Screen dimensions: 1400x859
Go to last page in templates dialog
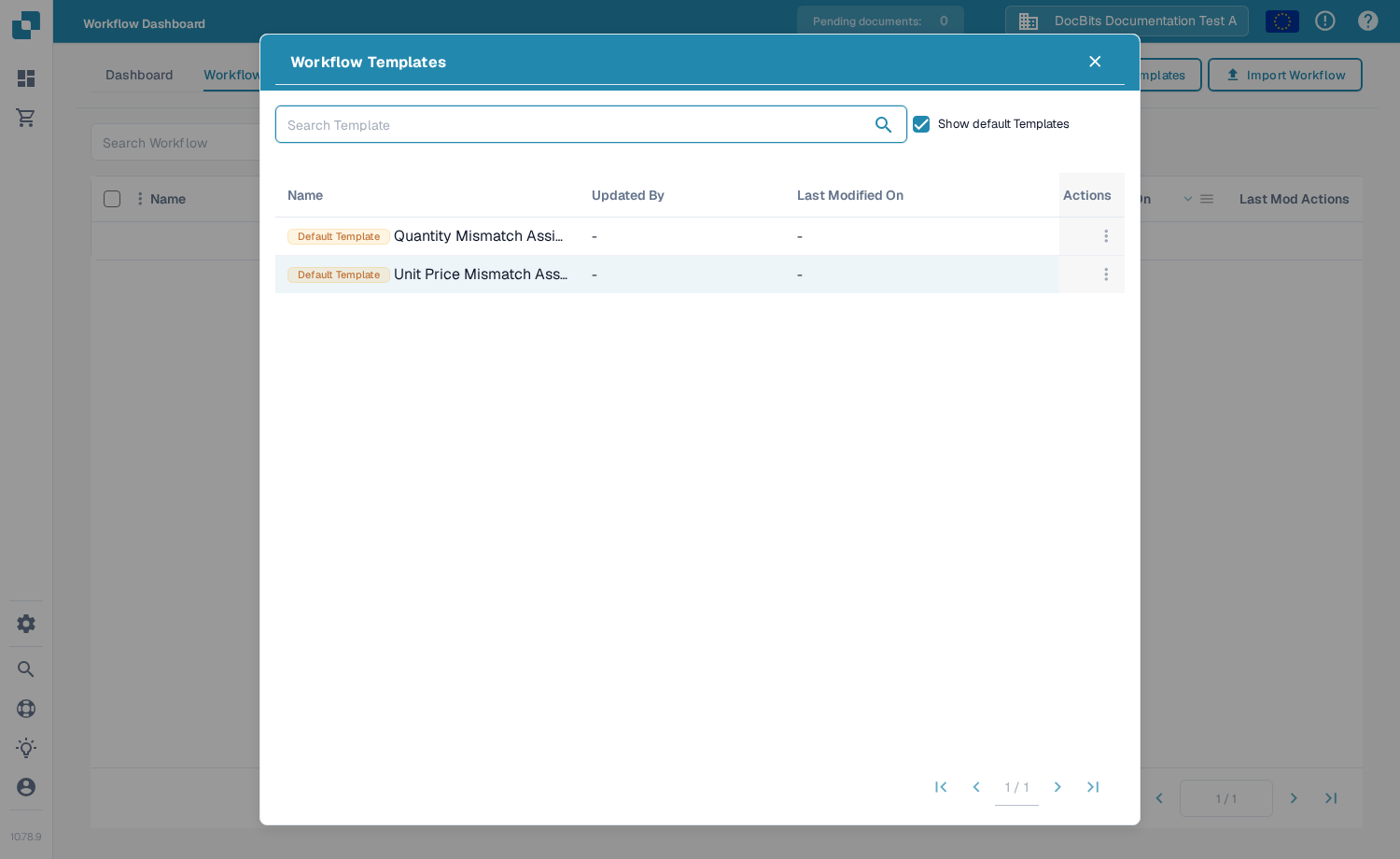1093,787
